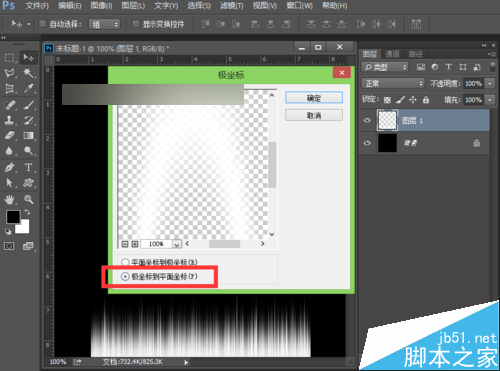
Task: Select the Path Selection tool
Action: 9,183
